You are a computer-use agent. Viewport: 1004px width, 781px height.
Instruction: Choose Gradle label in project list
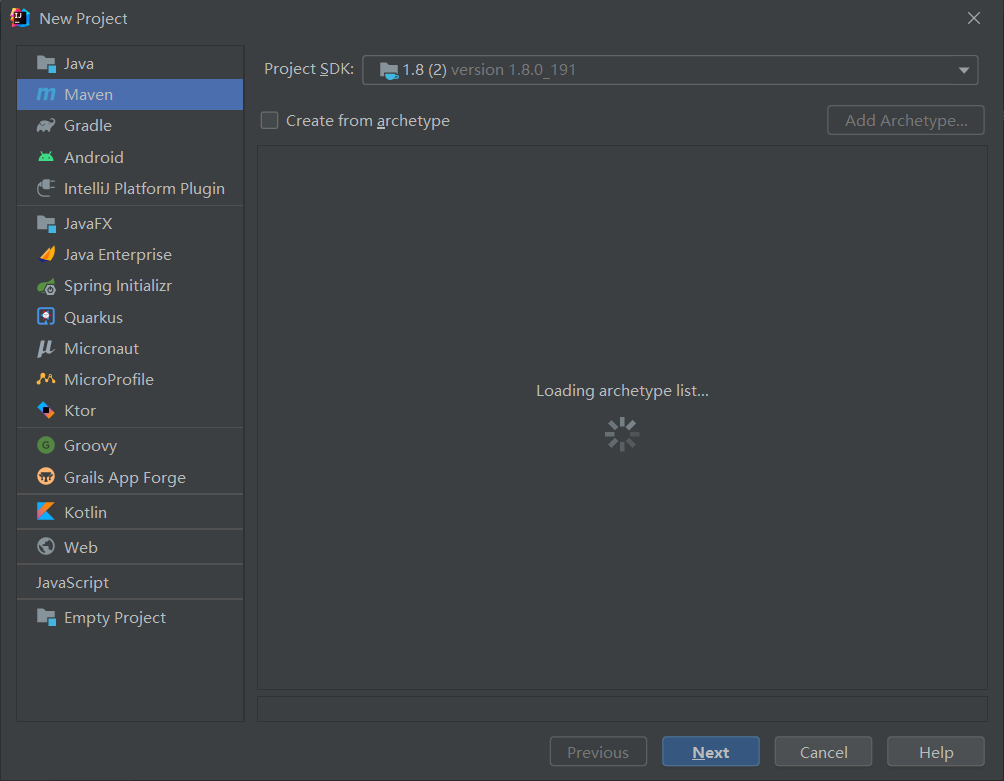click(88, 125)
